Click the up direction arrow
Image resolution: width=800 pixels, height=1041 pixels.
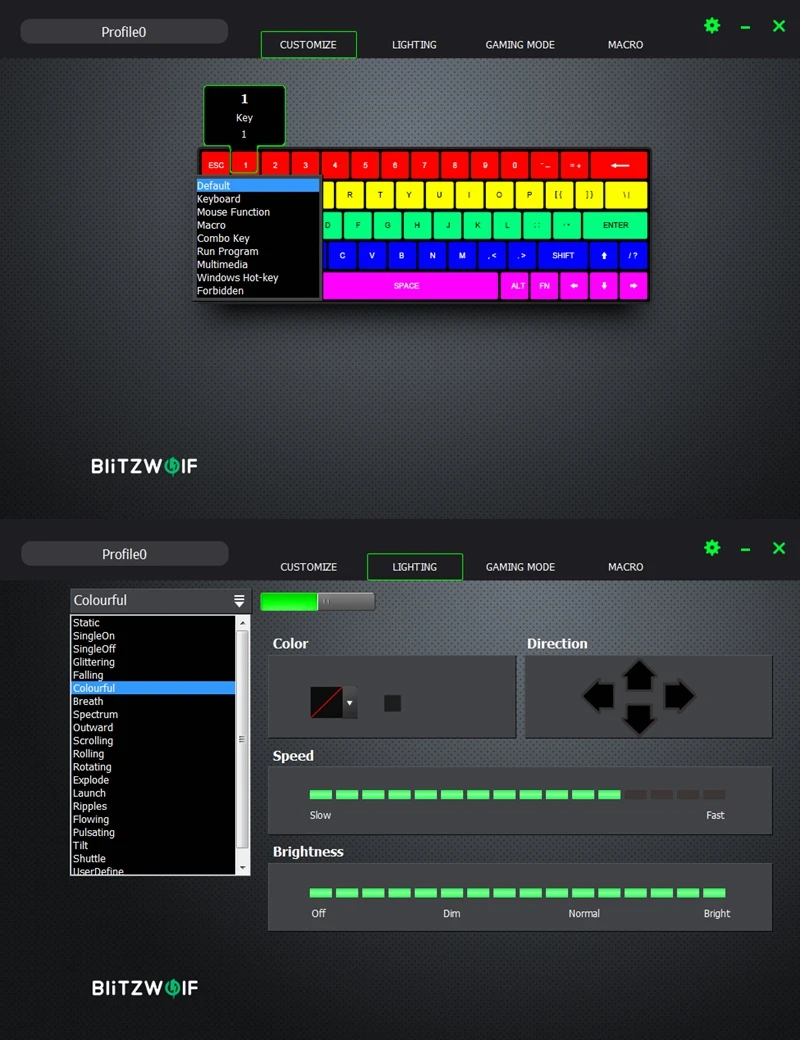pos(639,675)
